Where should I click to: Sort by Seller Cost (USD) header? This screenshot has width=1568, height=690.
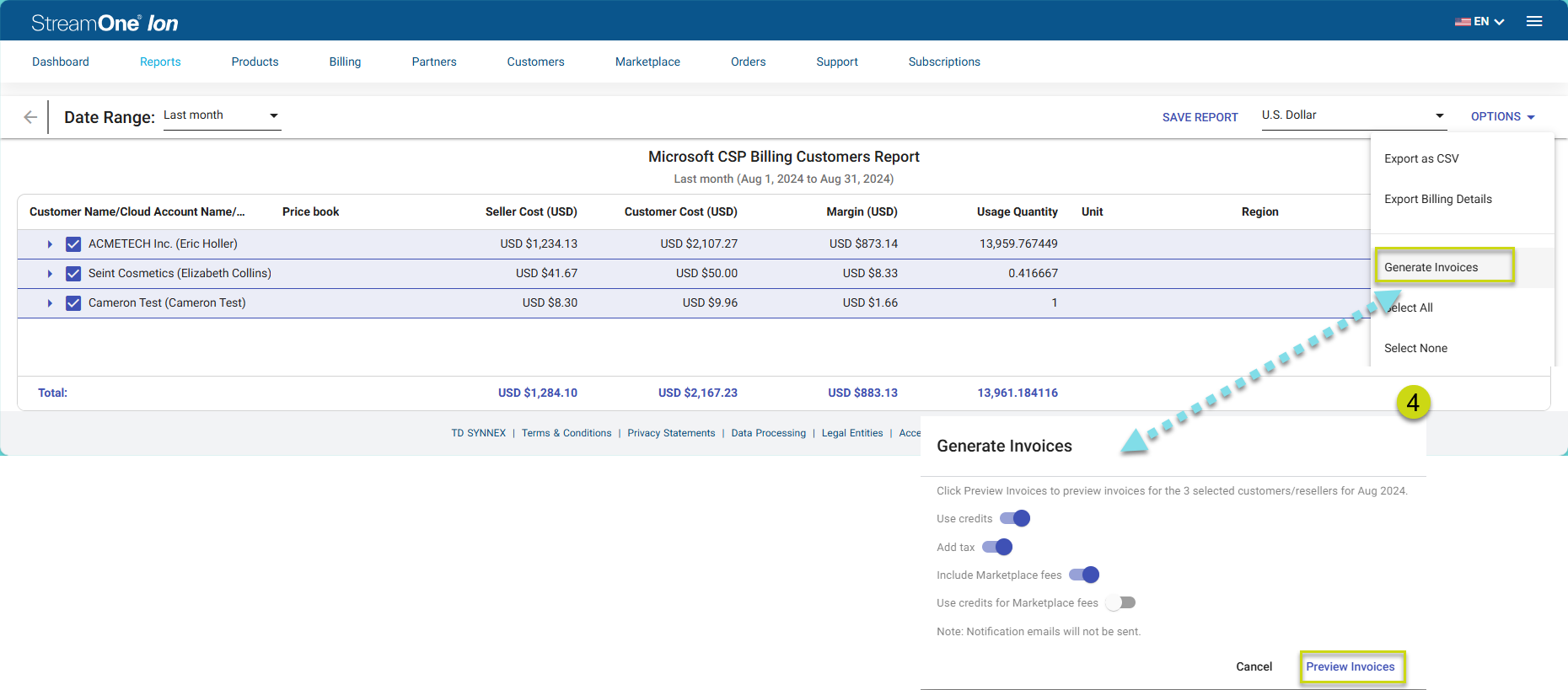531,211
